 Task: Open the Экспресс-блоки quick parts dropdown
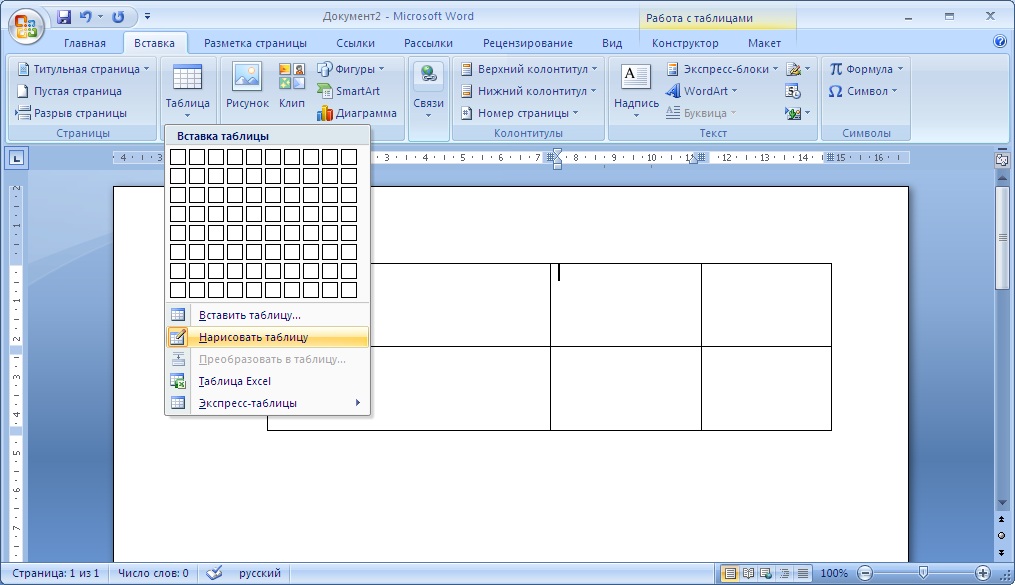[x=722, y=69]
